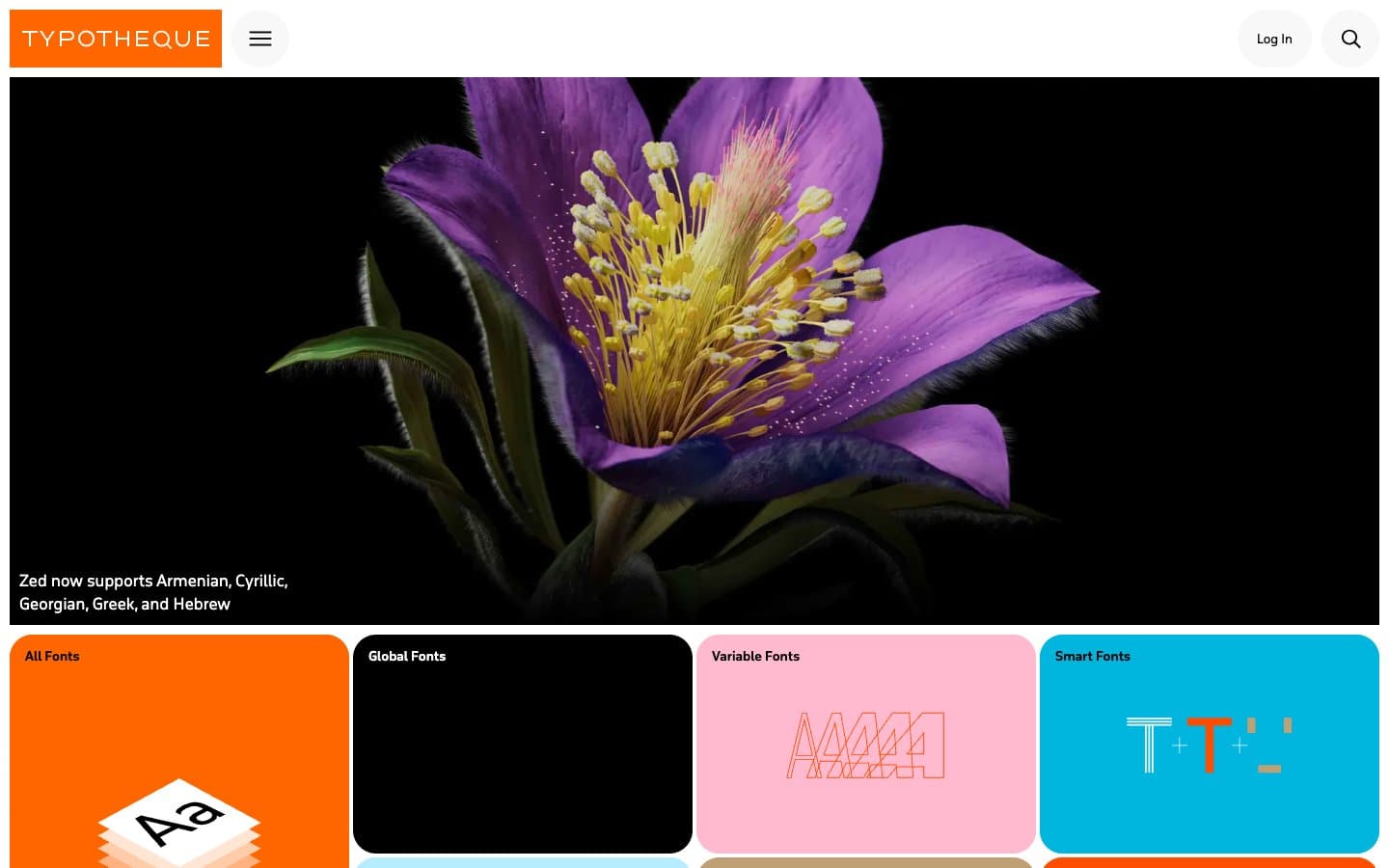Click the Zed language support headline text
1389x868 pixels.
tap(153, 592)
